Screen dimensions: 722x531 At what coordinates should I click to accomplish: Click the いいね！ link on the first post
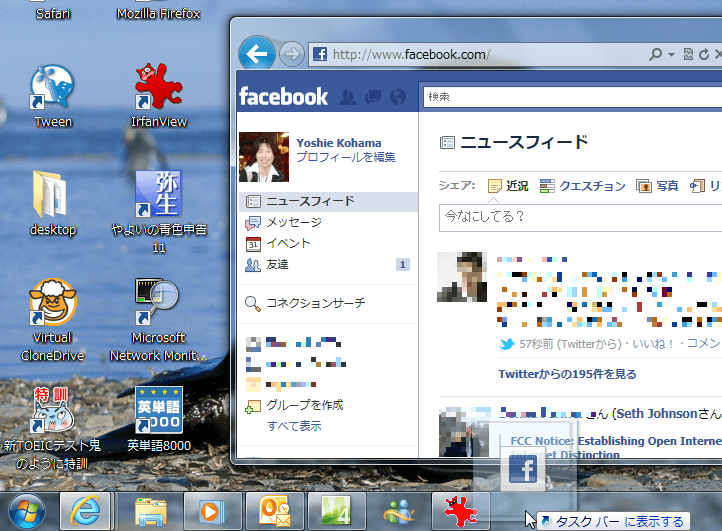(x=653, y=344)
